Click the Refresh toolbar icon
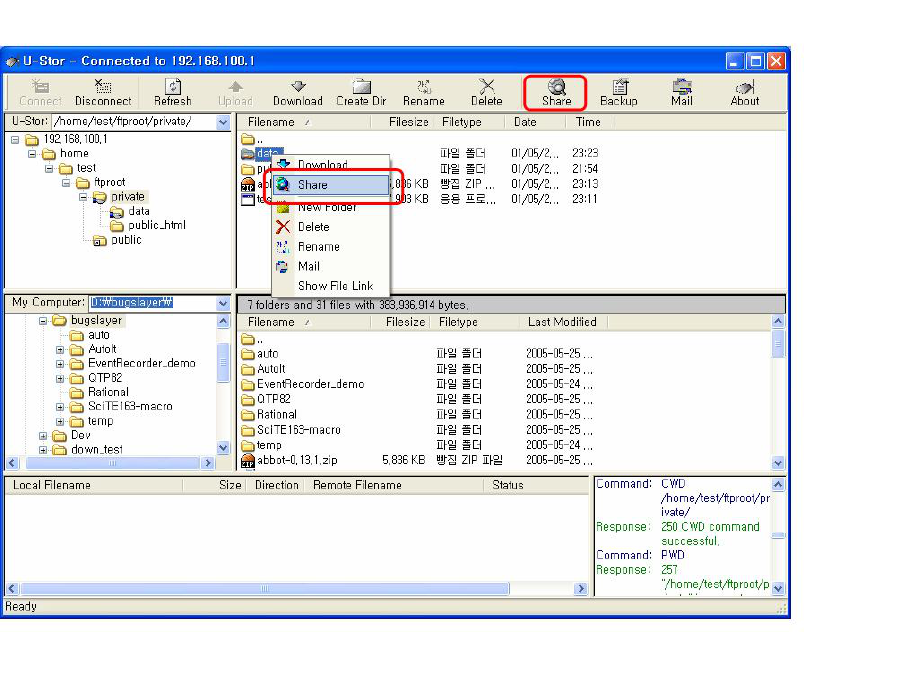The width and height of the screenshot is (918, 689). point(173,92)
